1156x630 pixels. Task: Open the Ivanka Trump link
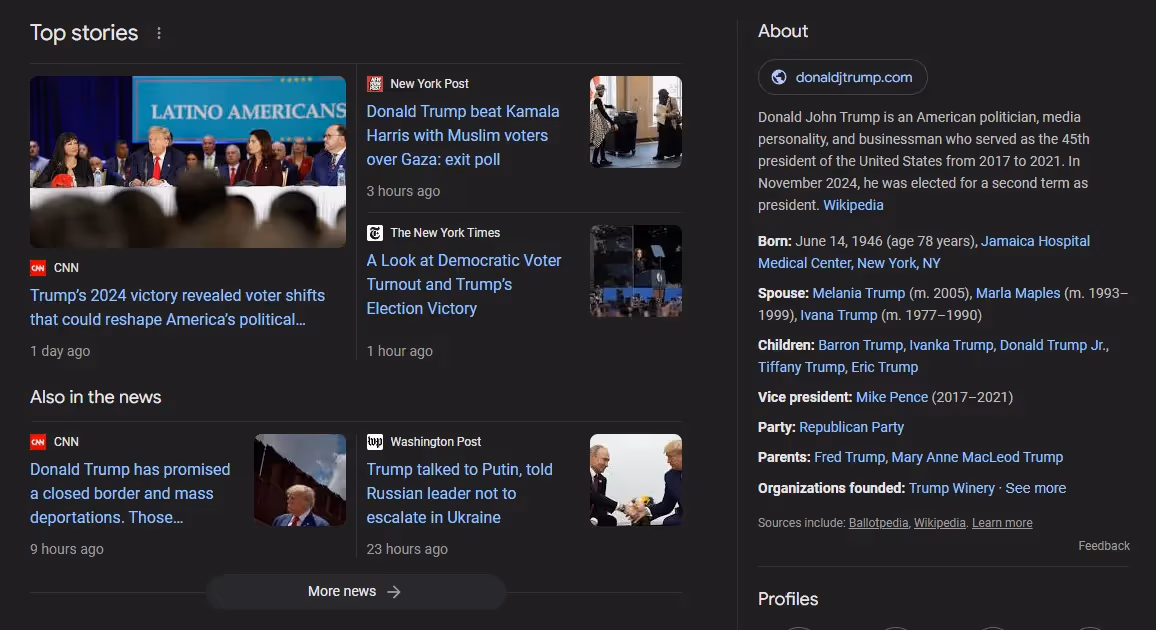click(951, 346)
